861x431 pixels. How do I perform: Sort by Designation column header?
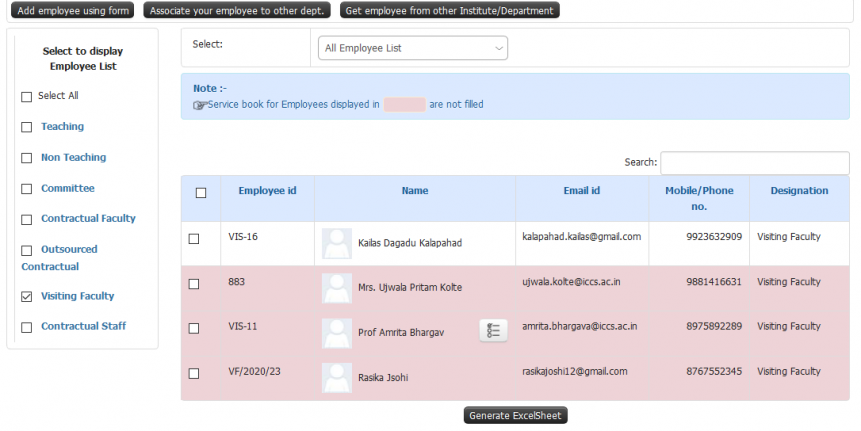click(799, 198)
